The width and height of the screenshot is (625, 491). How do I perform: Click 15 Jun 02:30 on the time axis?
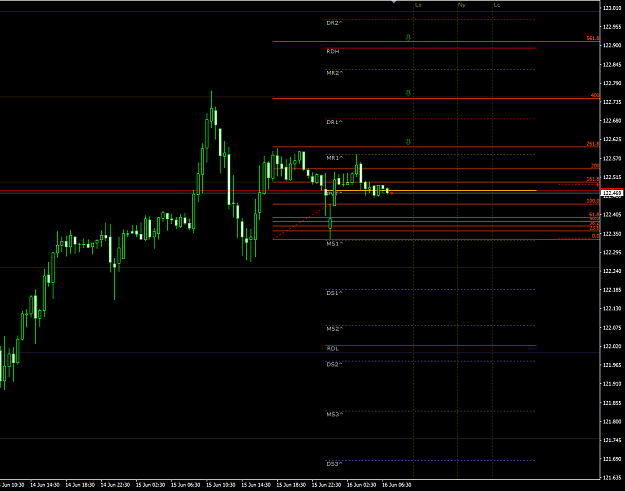[150, 485]
